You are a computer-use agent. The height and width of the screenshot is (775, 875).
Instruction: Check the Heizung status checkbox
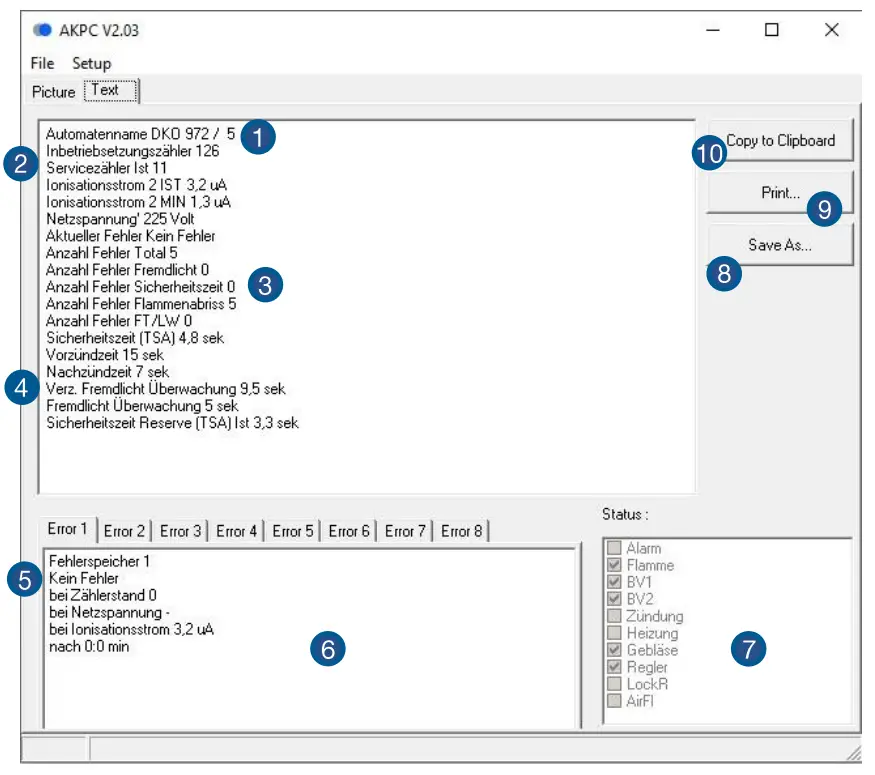(x=614, y=632)
